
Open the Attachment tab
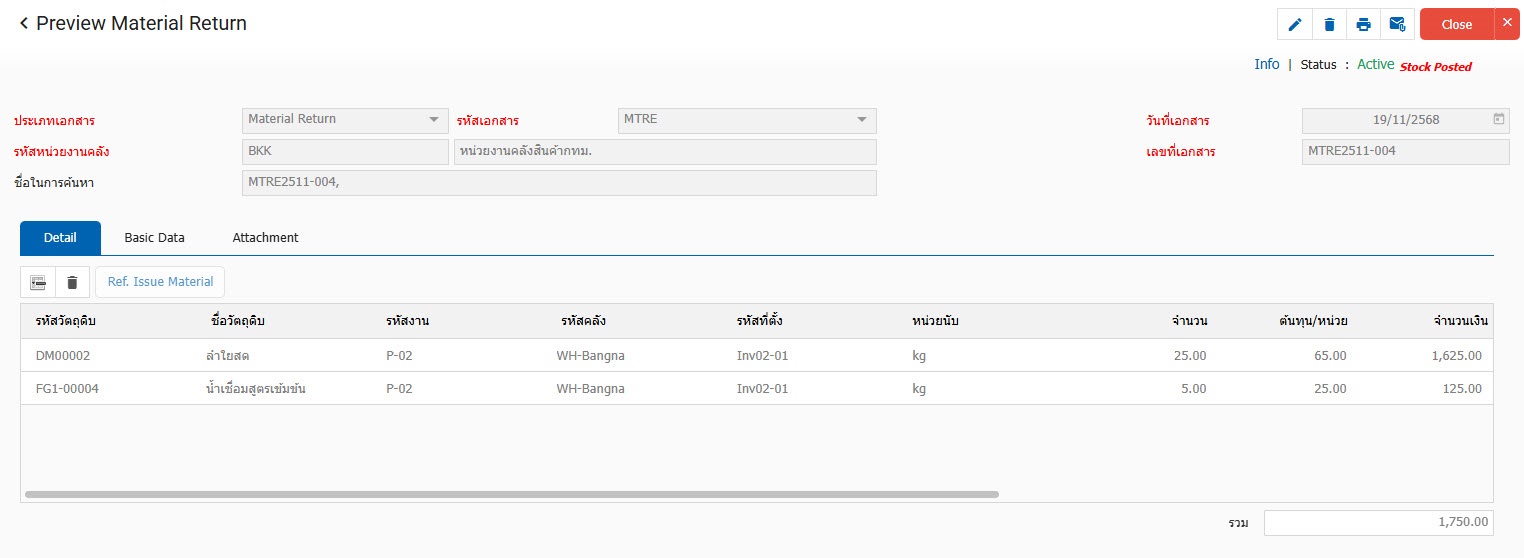(x=265, y=238)
